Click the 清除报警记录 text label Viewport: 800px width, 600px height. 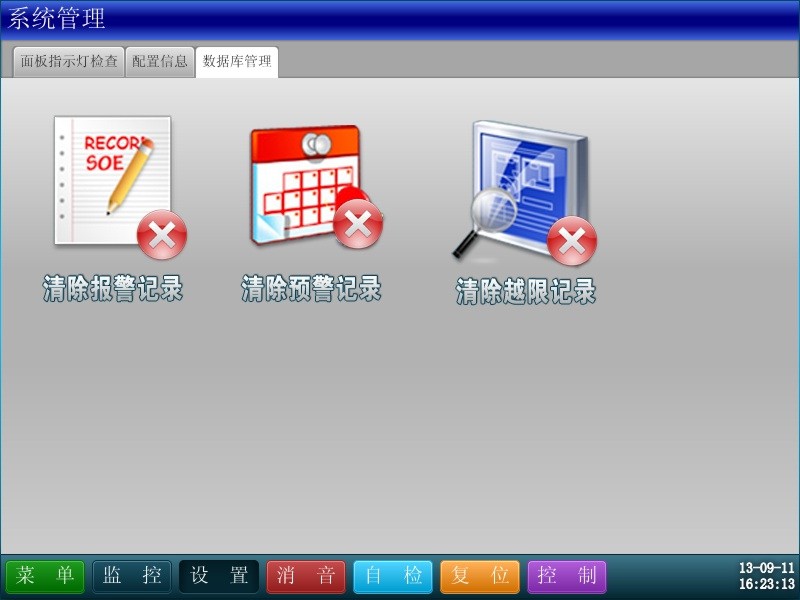113,290
